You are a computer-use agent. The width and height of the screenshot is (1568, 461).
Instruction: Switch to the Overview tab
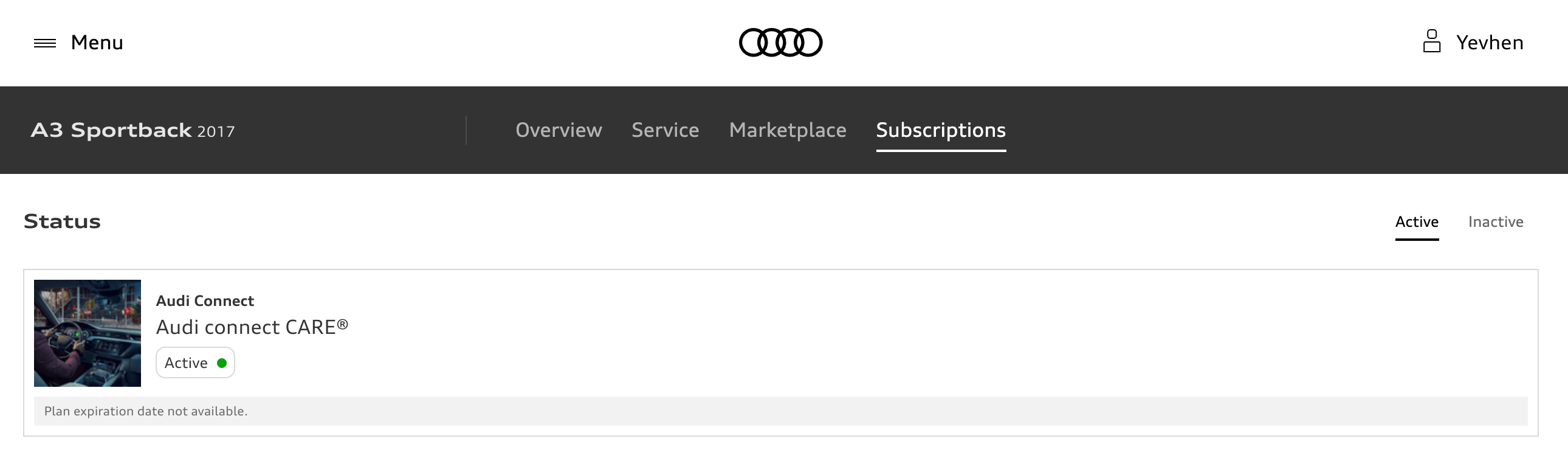(559, 130)
